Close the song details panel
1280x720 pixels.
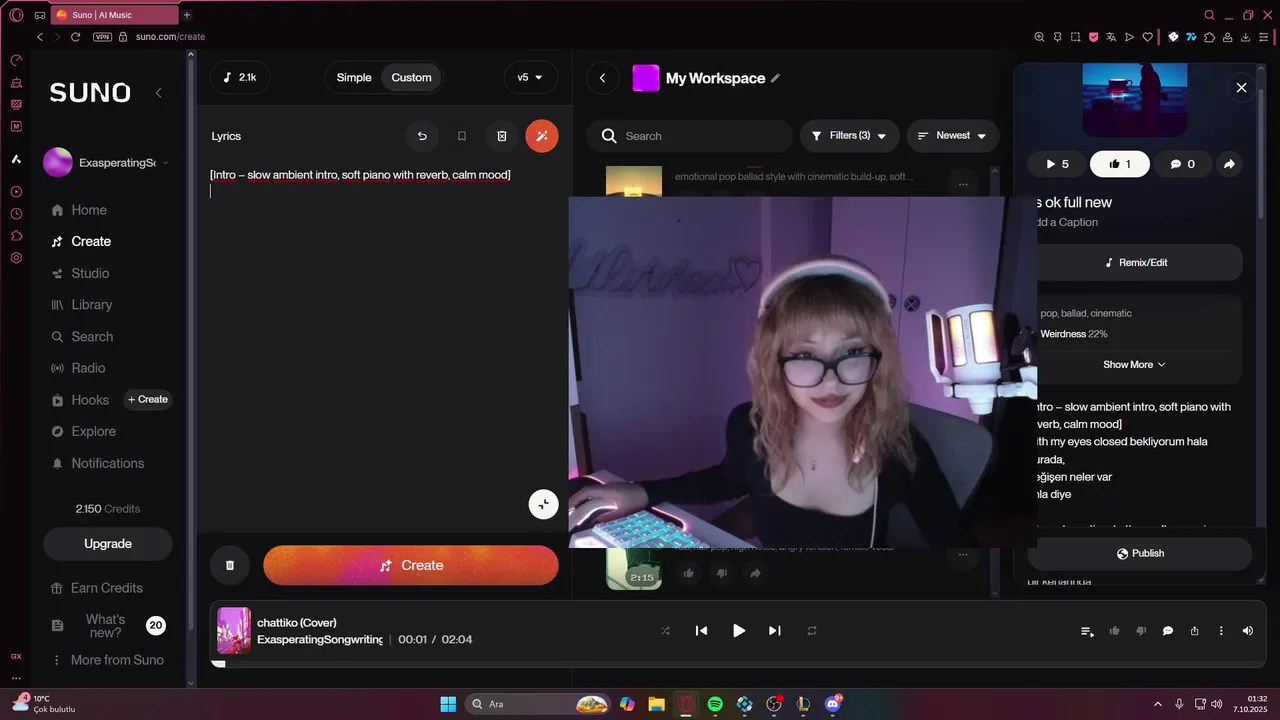click(x=1242, y=88)
